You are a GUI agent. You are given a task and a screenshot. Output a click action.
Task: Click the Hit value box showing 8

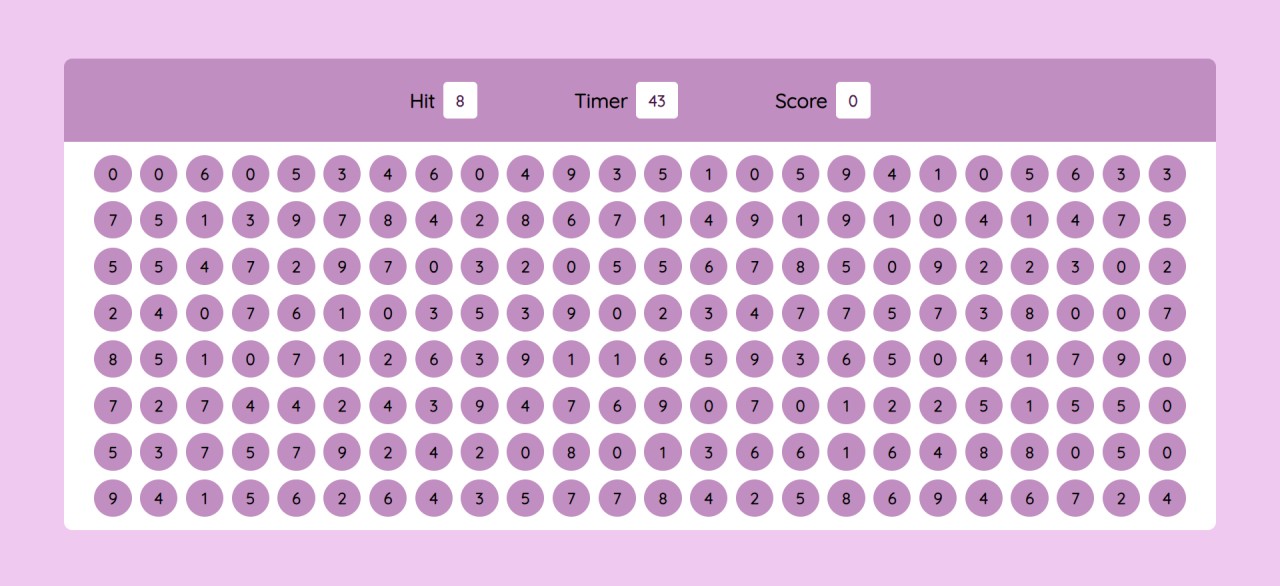pos(460,101)
